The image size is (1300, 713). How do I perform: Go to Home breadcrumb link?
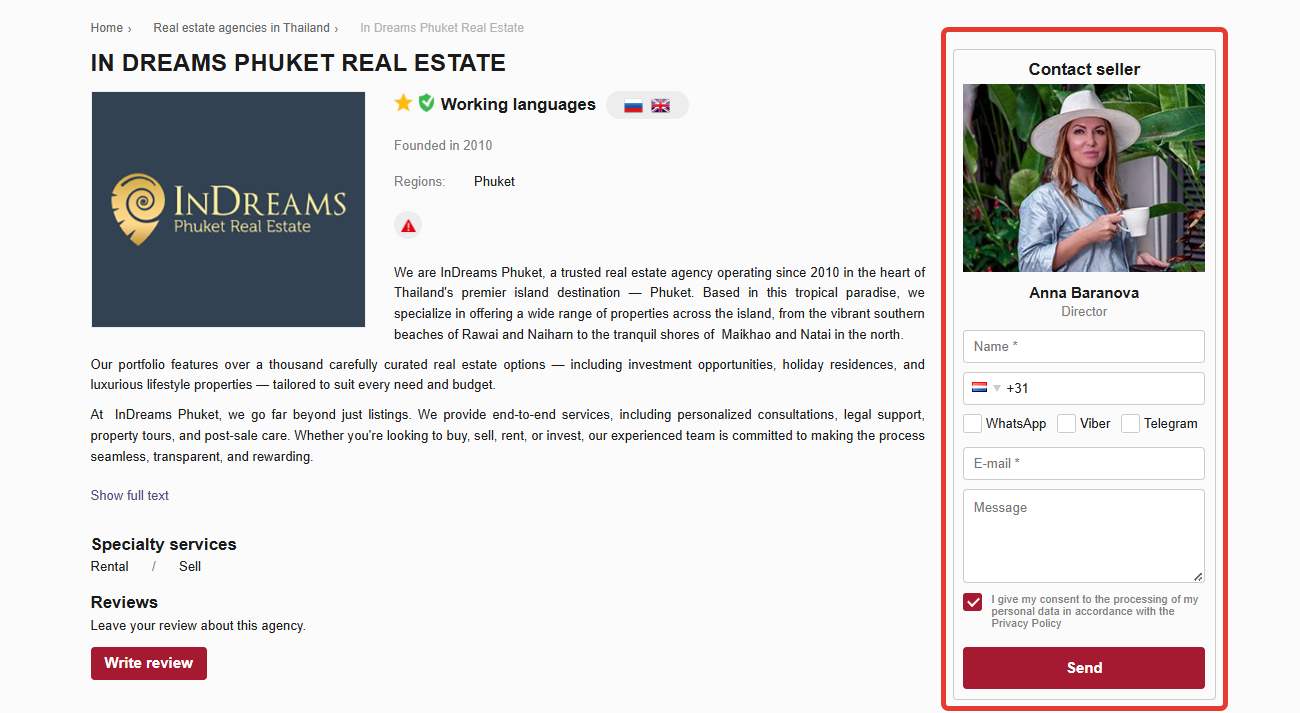click(x=107, y=28)
